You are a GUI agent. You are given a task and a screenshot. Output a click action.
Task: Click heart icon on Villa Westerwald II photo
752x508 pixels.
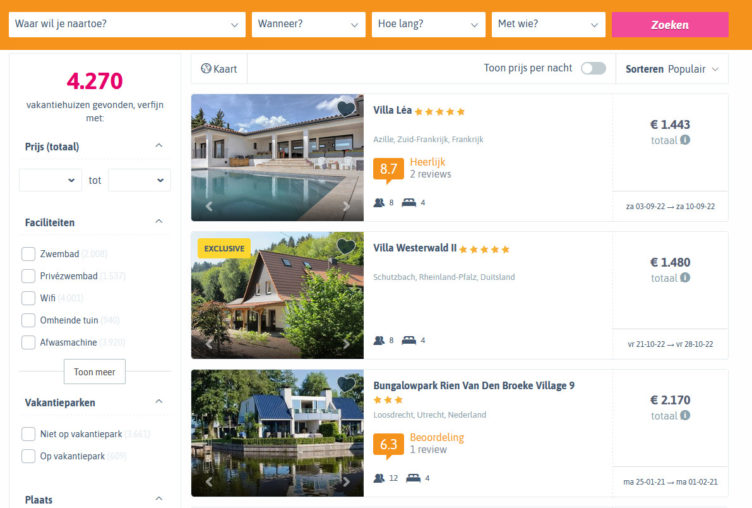346,246
